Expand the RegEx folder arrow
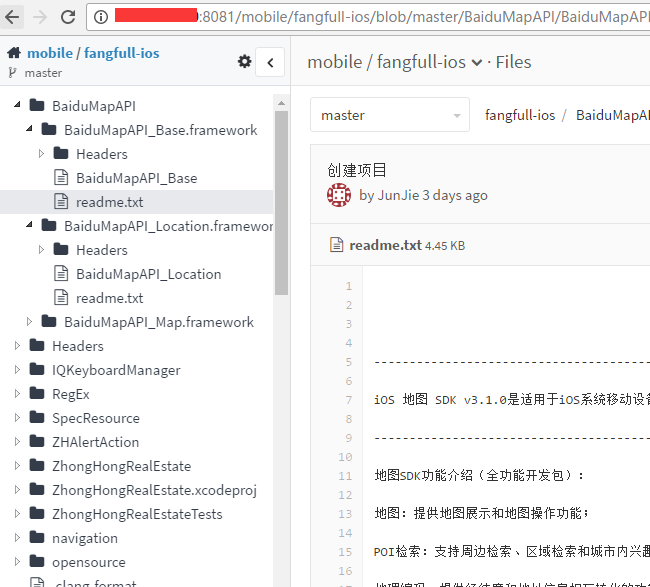Screen dimensions: 650x587 [x=17, y=393]
